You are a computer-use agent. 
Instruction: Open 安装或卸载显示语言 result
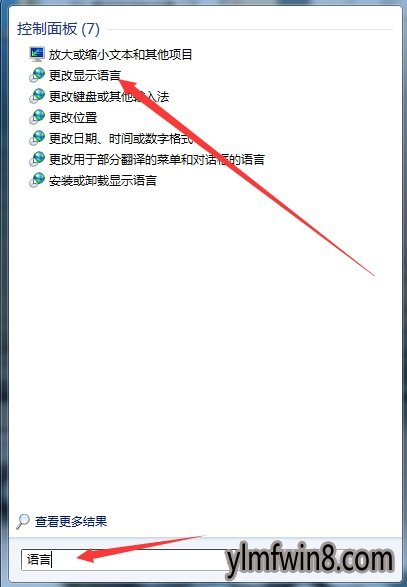point(103,180)
